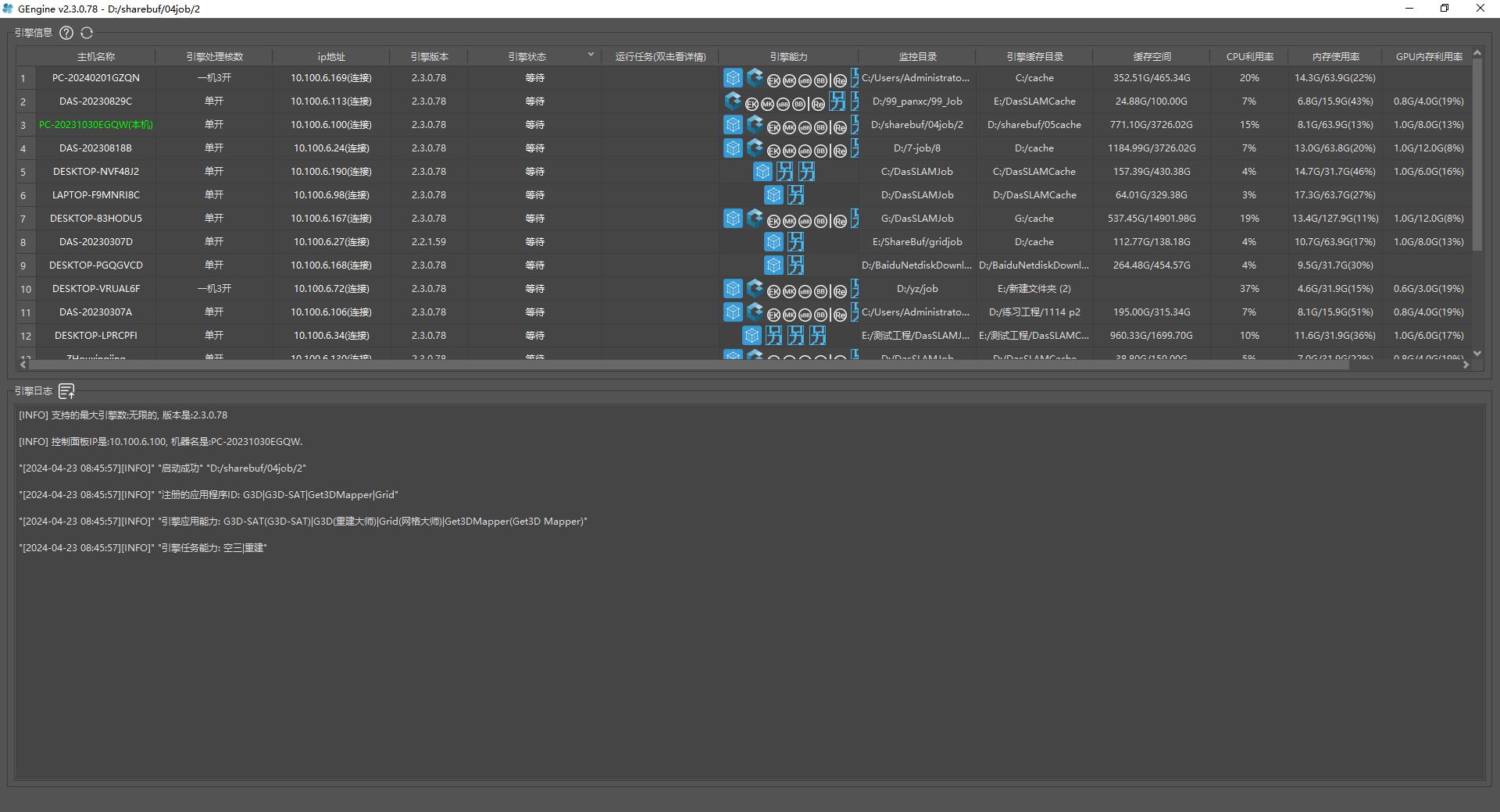The height and width of the screenshot is (812, 1500).
Task: Click the table's vertical scrollbar down arrow
Action: [x=1477, y=354]
